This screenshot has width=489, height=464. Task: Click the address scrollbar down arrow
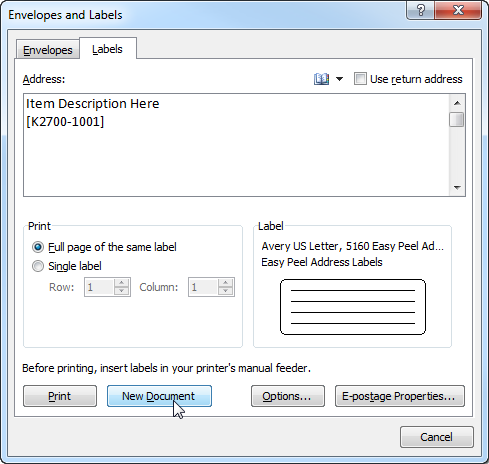click(x=457, y=187)
